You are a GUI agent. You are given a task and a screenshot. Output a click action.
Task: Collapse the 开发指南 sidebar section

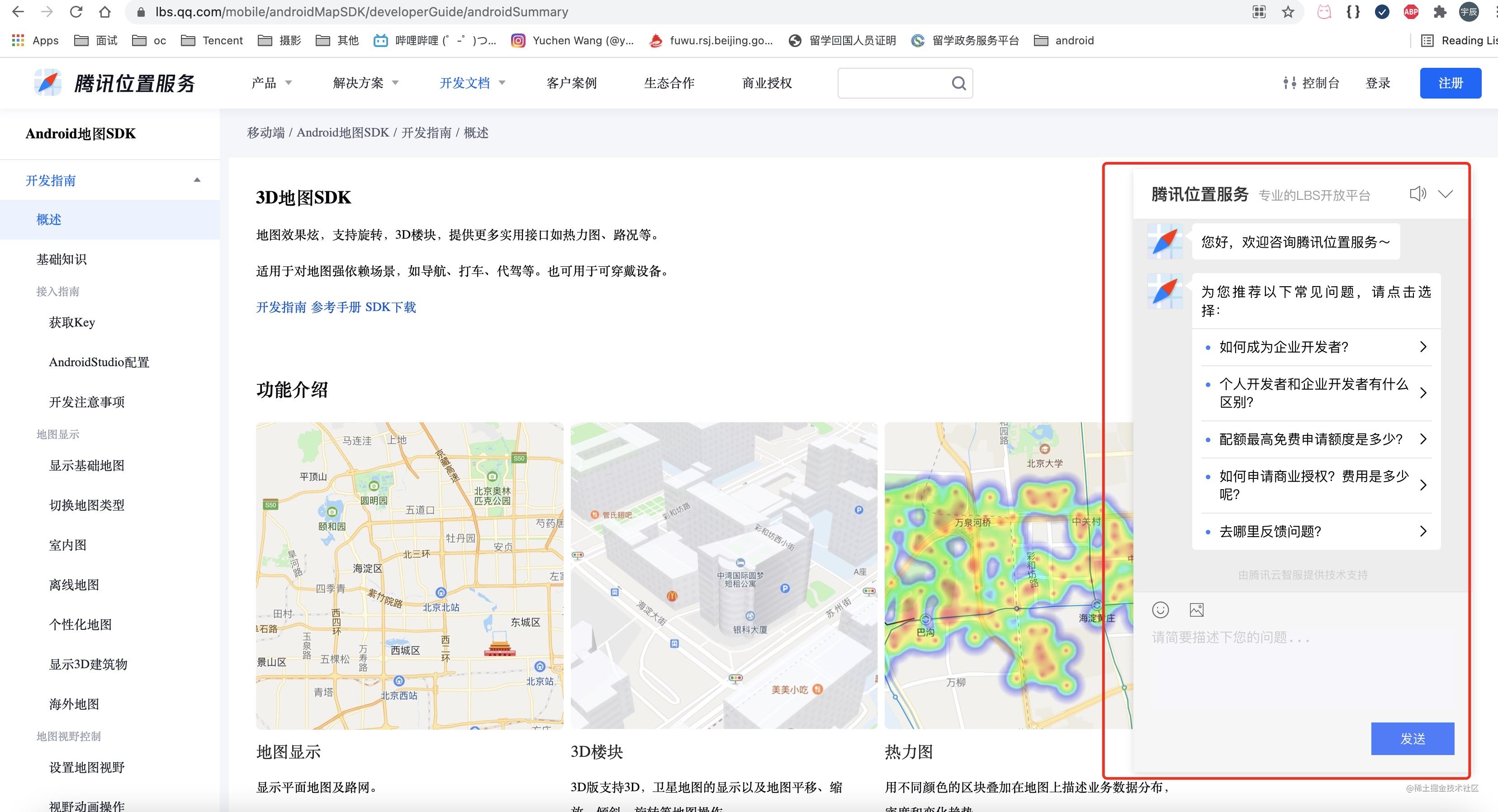(197, 180)
